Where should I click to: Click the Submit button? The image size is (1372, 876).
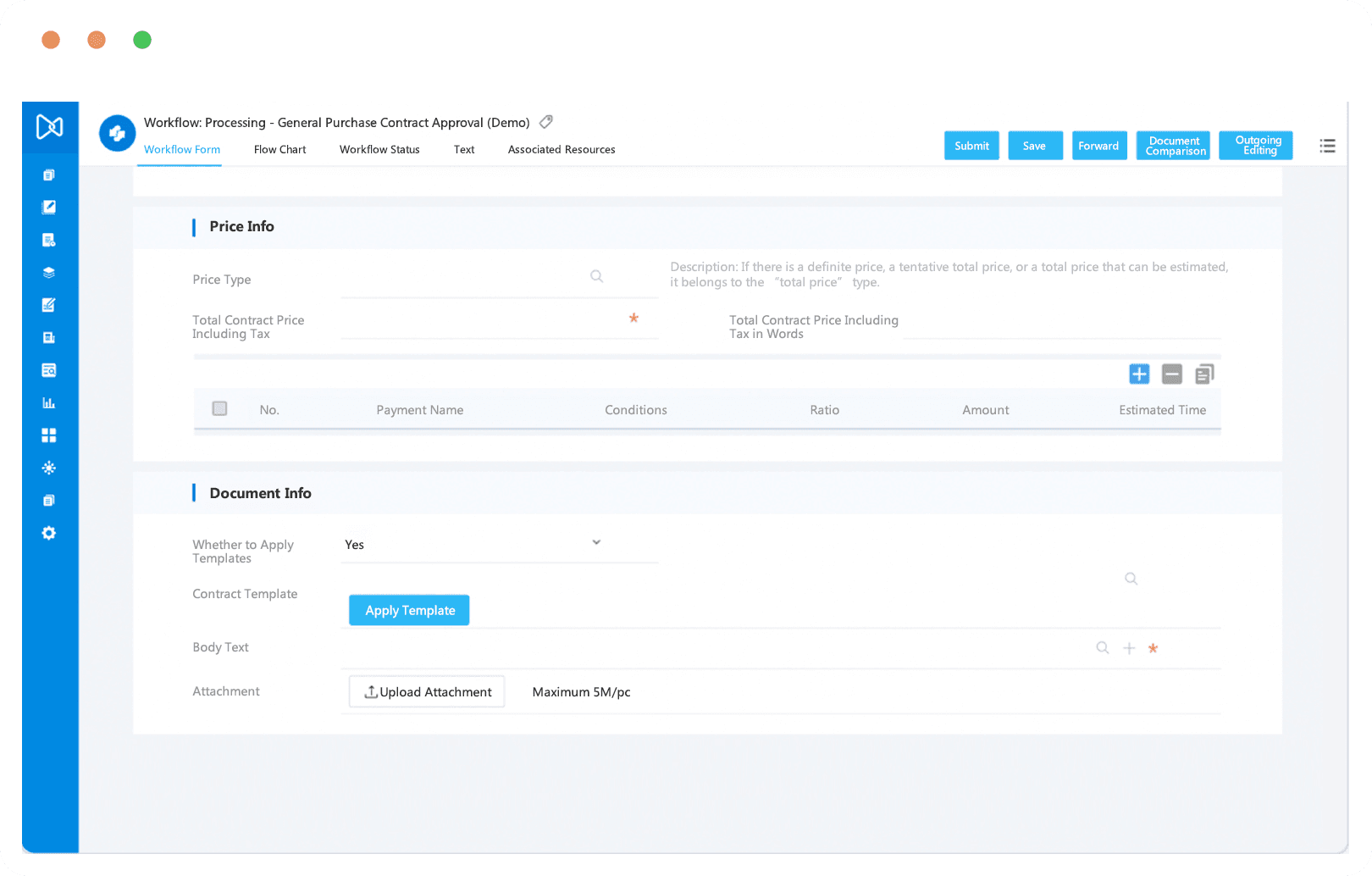(x=972, y=146)
